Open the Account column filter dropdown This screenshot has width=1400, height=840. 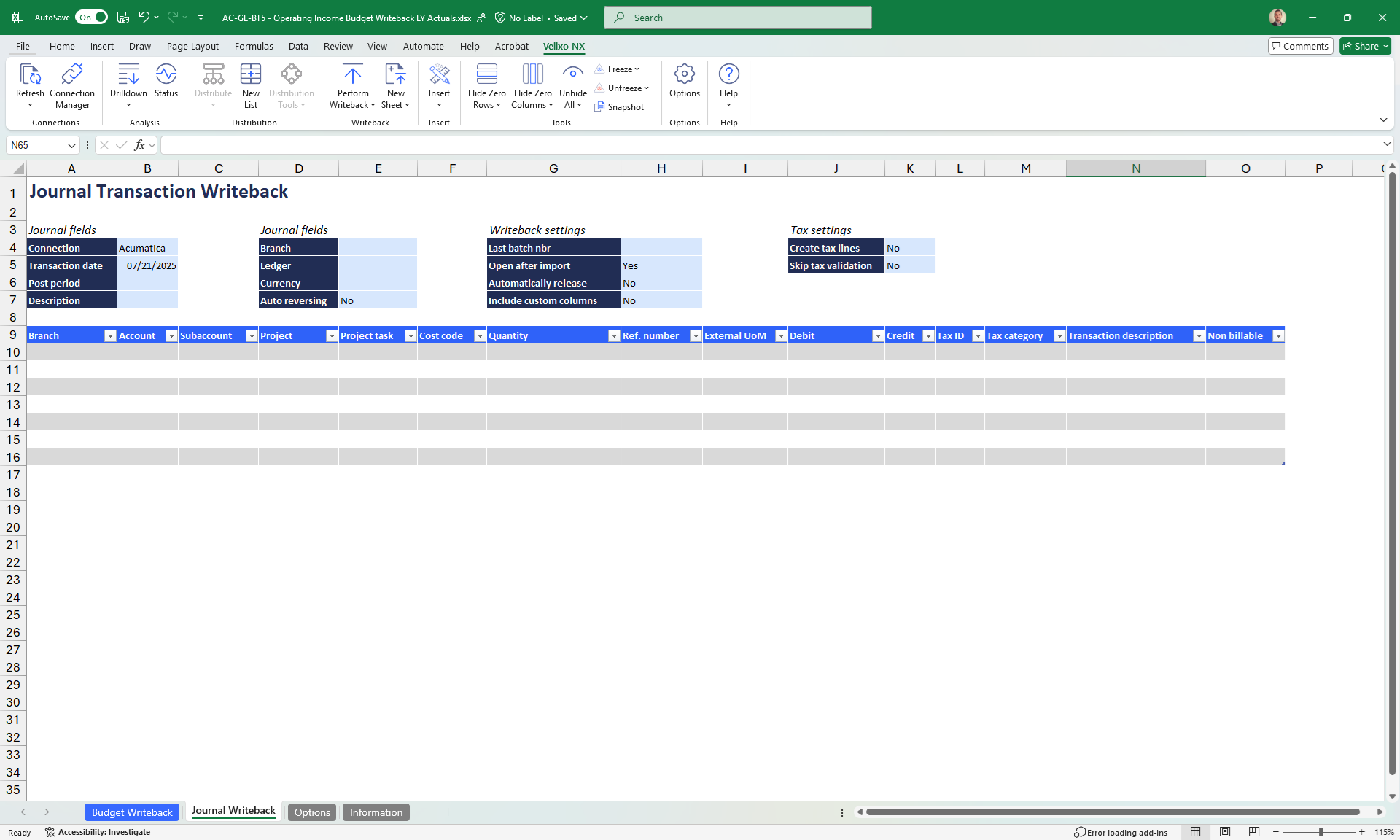(x=171, y=335)
